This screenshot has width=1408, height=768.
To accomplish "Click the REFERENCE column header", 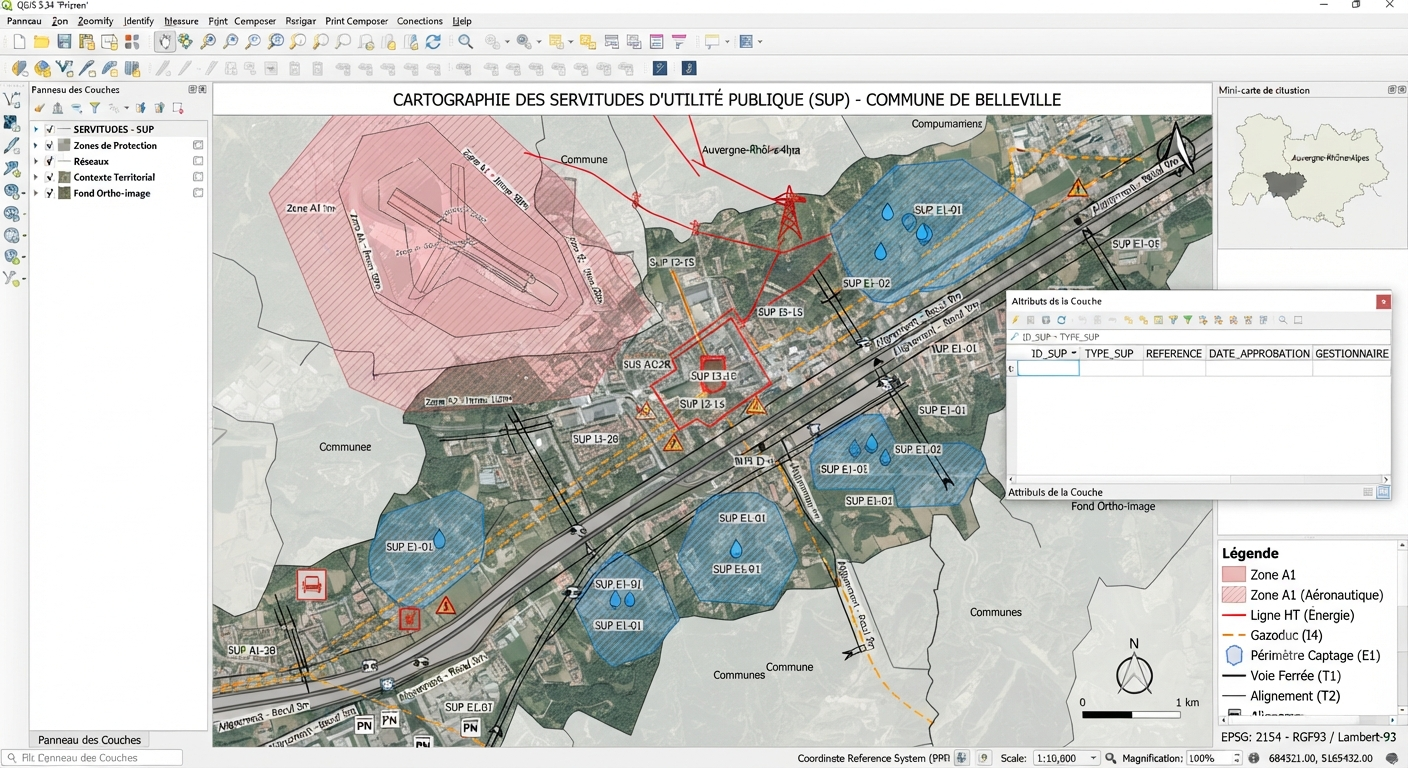I will [x=1173, y=353].
